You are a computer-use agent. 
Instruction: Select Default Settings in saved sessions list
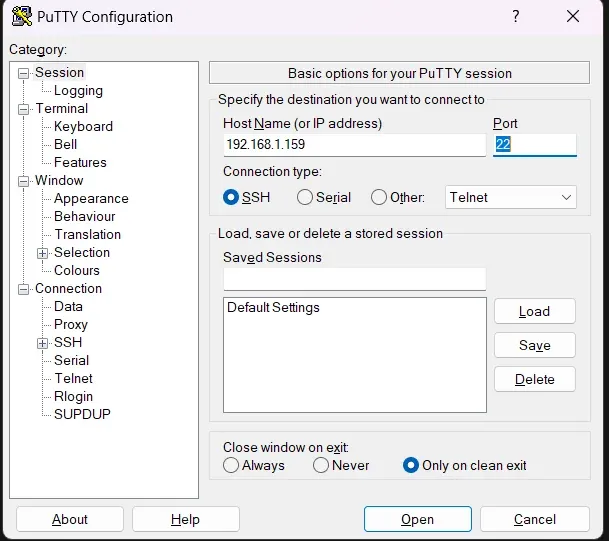[273, 308]
